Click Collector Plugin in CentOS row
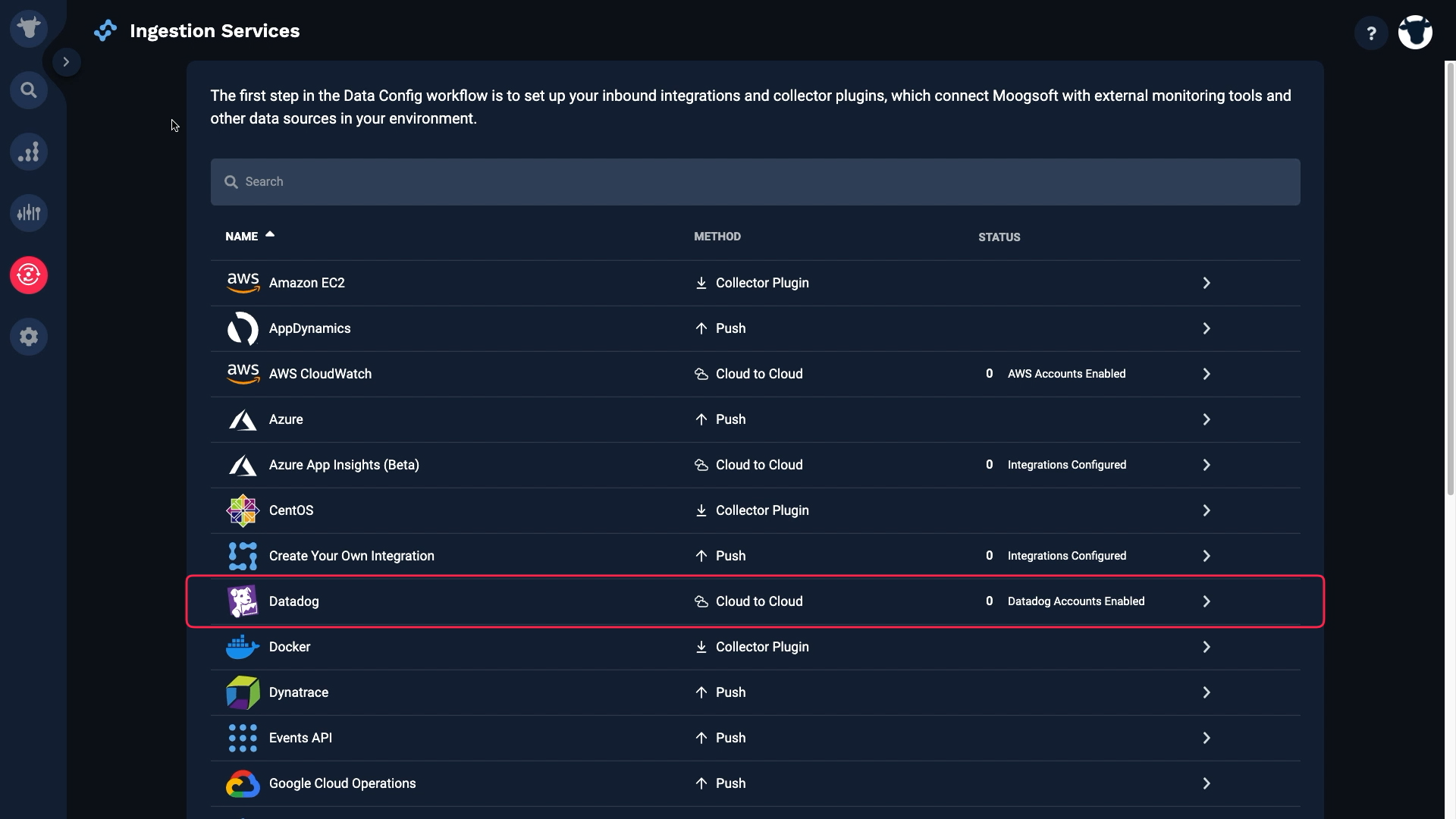 762,510
